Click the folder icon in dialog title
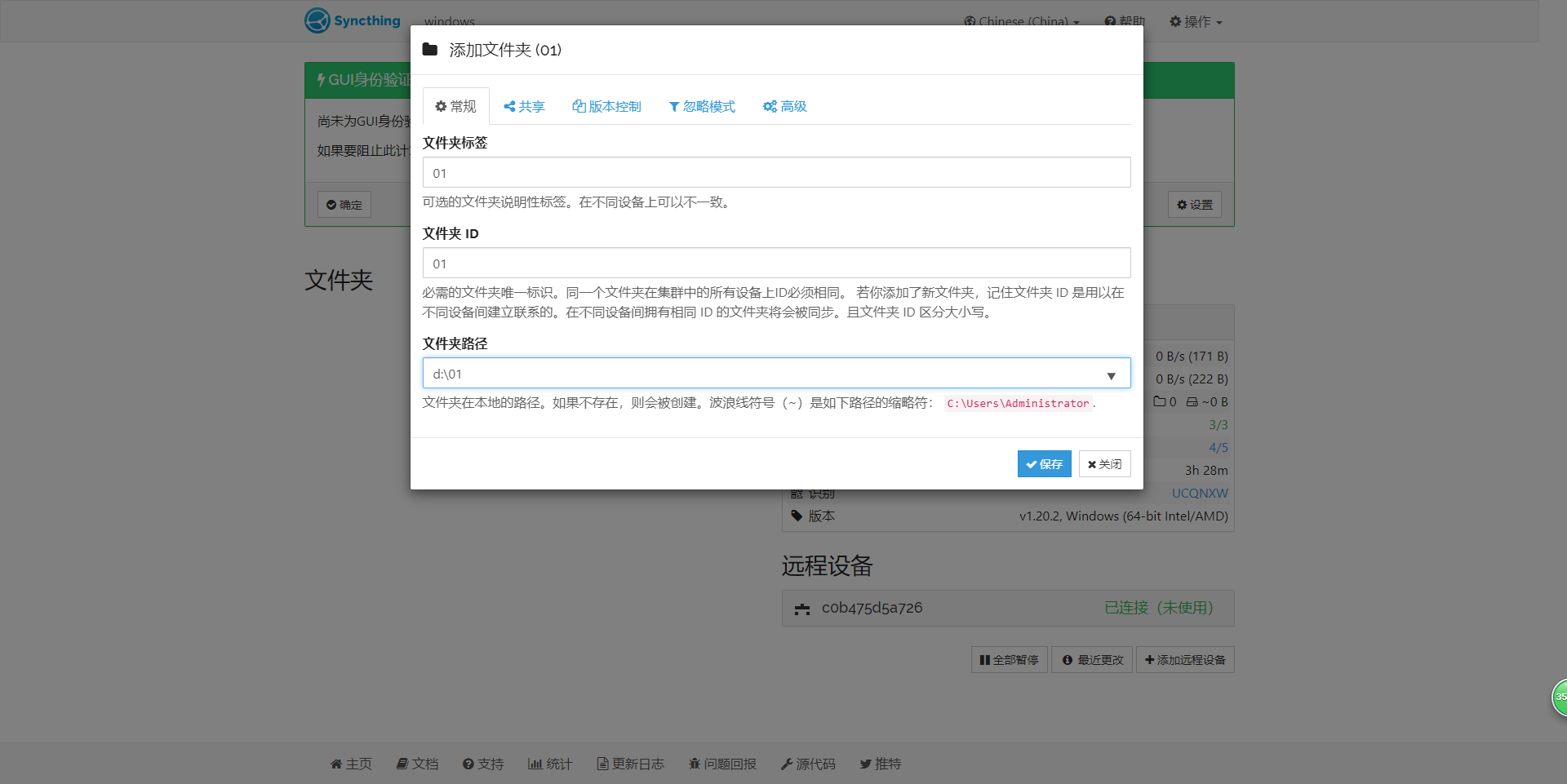1567x784 pixels. pyautogui.click(x=430, y=49)
